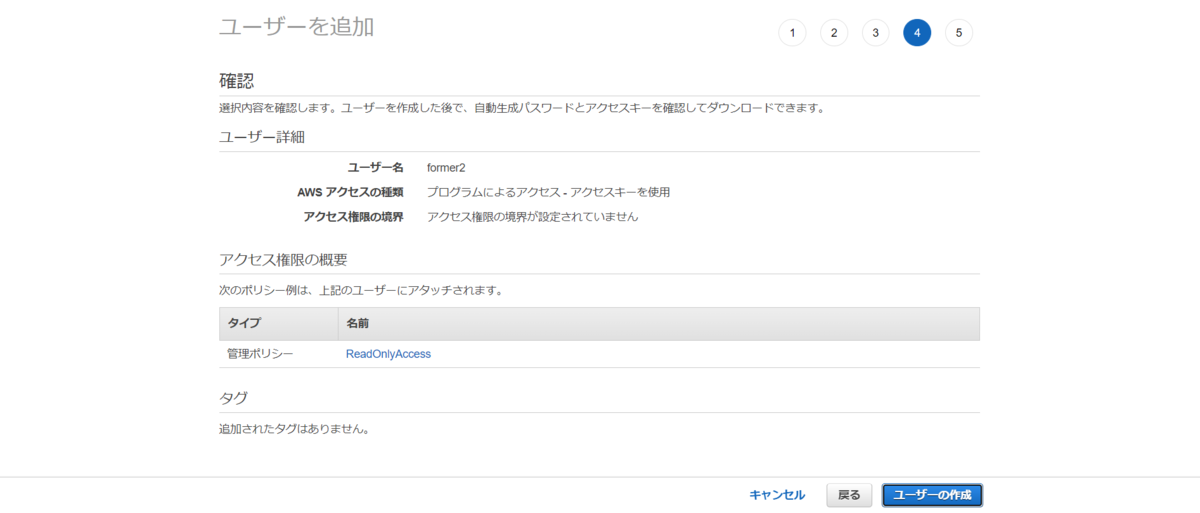1200x513 pixels.
Task: Select the 追加されたタグはありません message
Action: (295, 430)
